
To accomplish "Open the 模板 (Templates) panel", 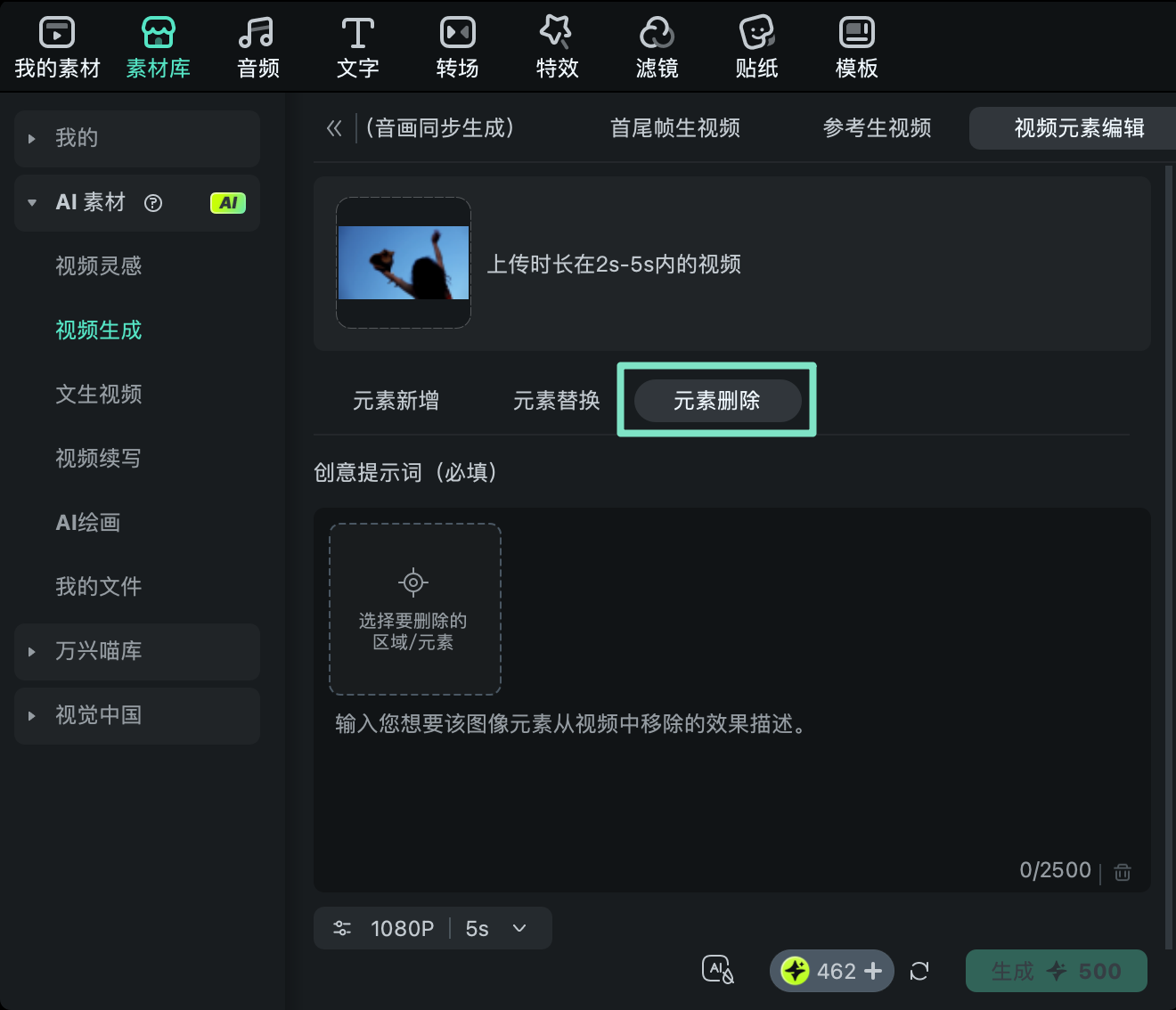I will pyautogui.click(x=855, y=45).
